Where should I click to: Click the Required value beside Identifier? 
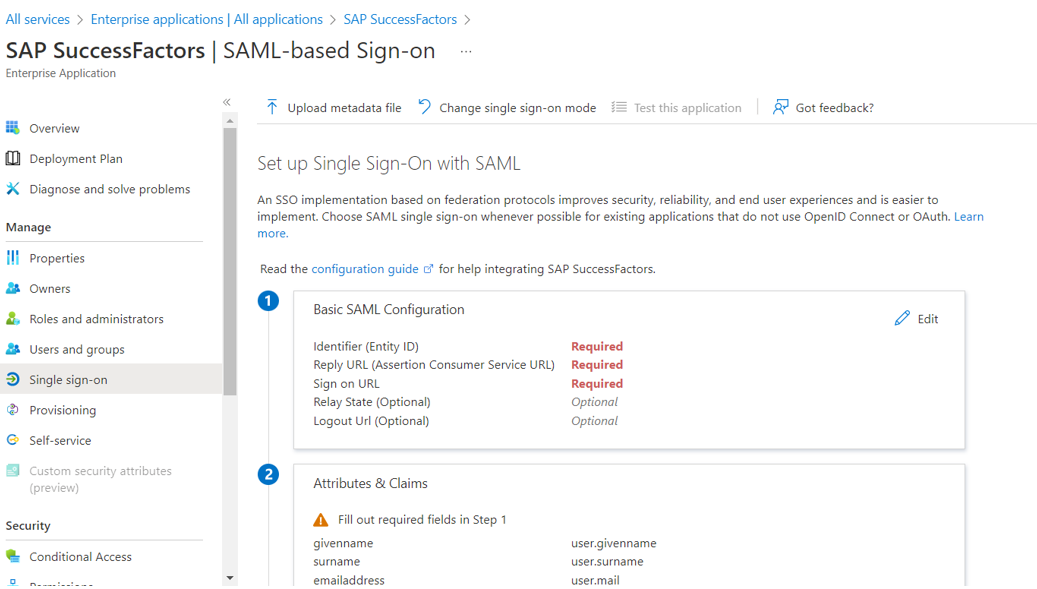click(597, 346)
